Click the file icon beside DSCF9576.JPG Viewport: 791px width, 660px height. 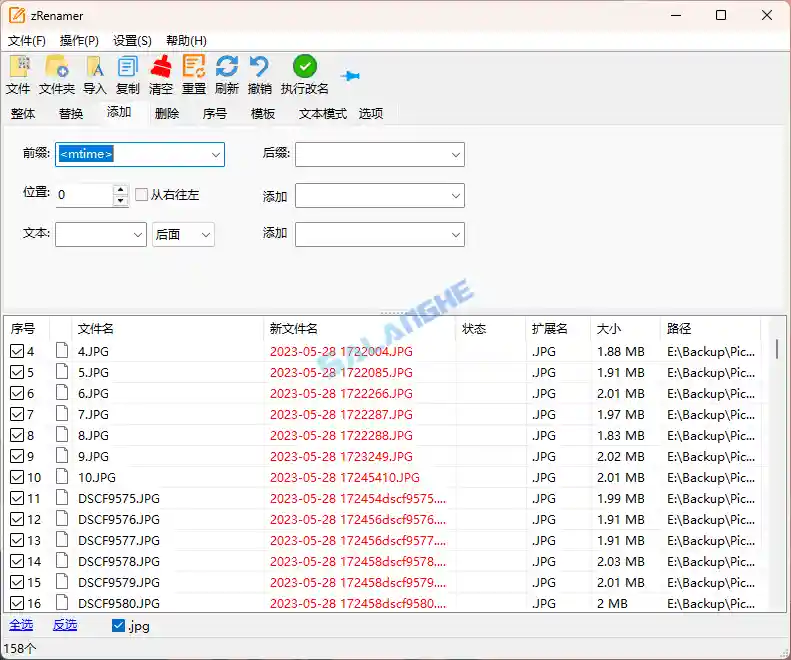(x=62, y=519)
